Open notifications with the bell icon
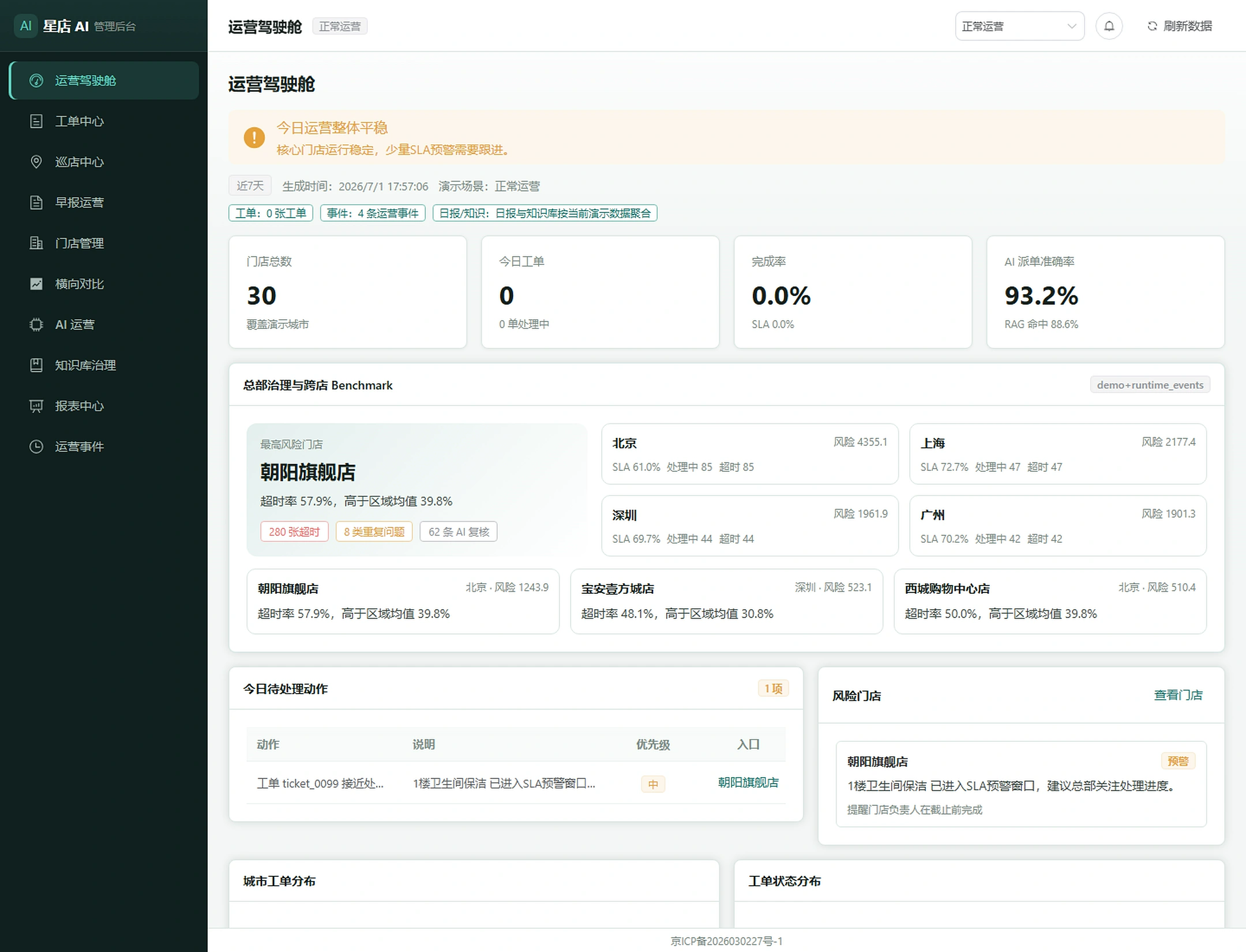This screenshot has width=1246, height=952. point(1109,26)
